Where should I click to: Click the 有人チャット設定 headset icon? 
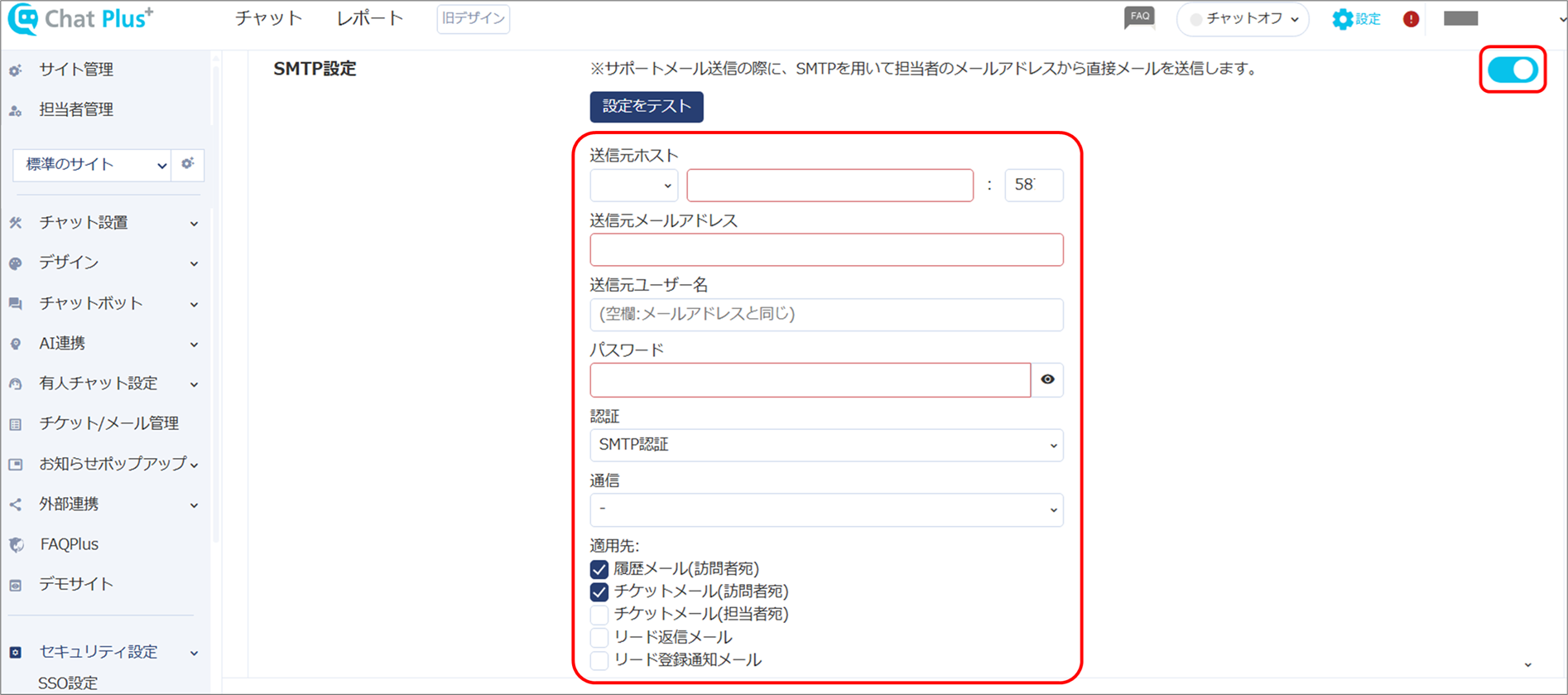[x=16, y=384]
